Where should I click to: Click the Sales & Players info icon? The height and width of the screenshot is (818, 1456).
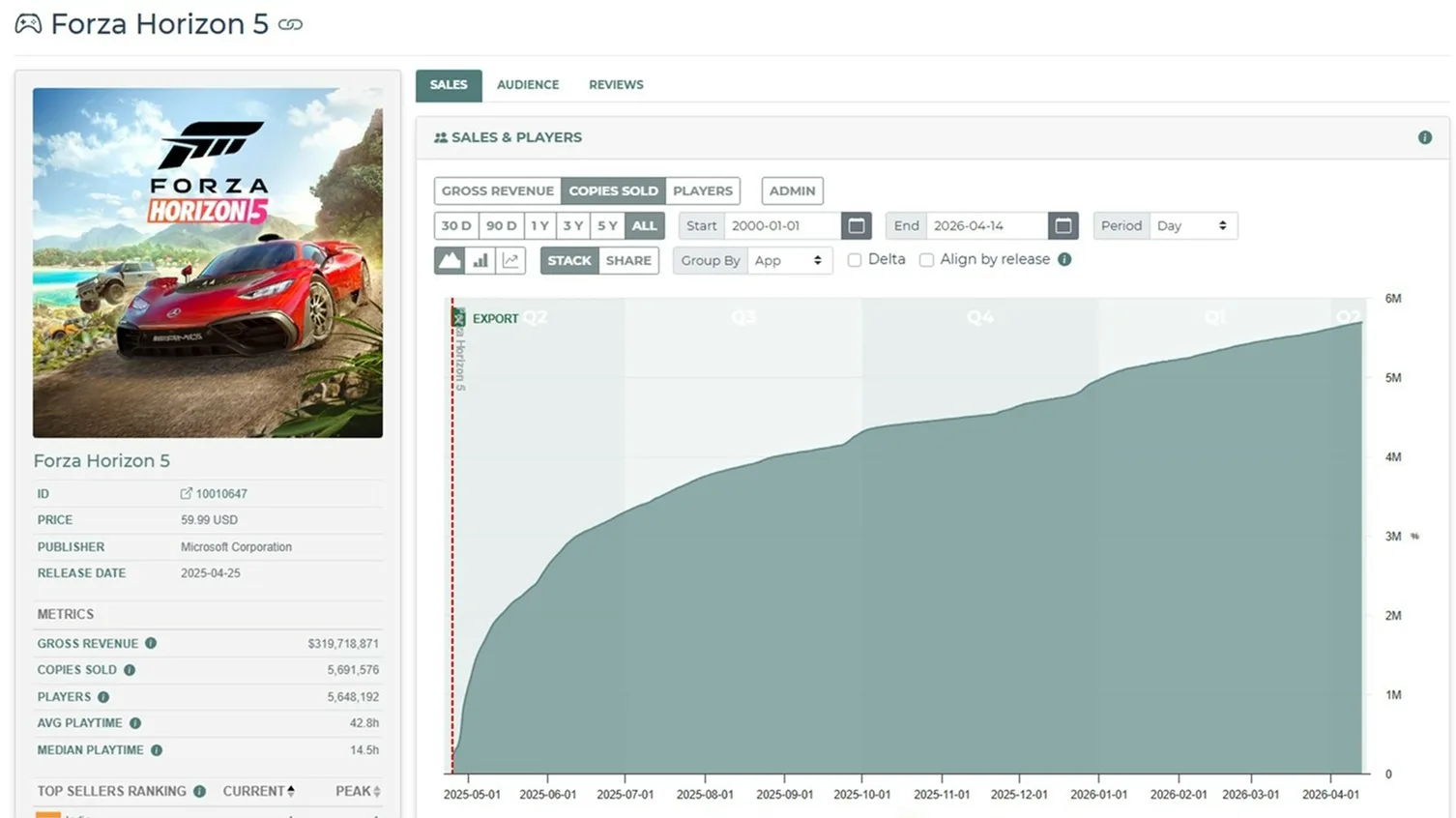pyautogui.click(x=1425, y=137)
